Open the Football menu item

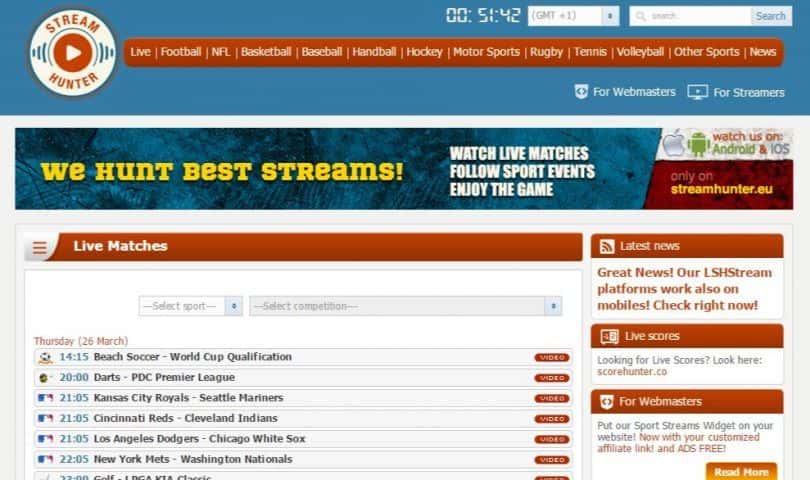[181, 52]
